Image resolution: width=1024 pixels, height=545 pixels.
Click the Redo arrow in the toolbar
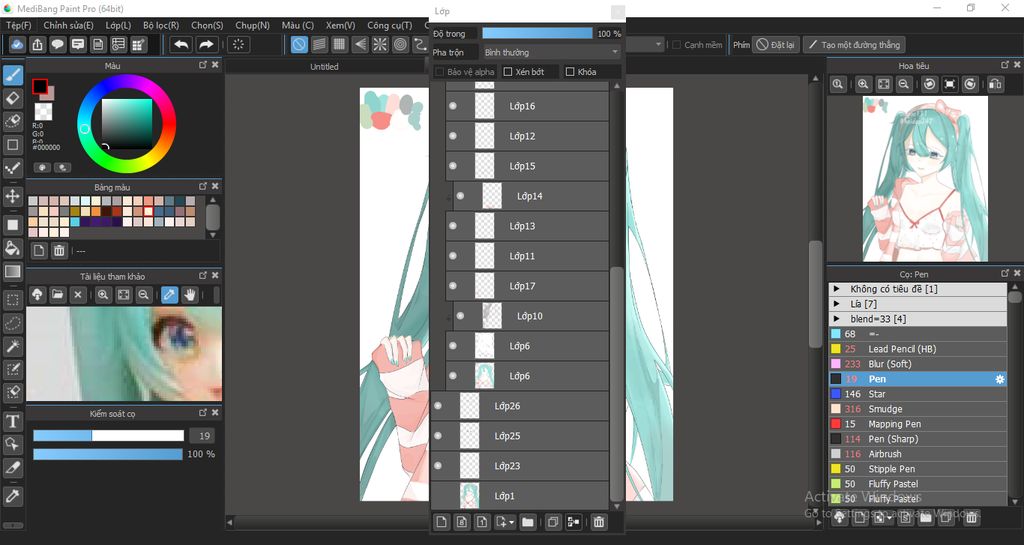(x=206, y=44)
